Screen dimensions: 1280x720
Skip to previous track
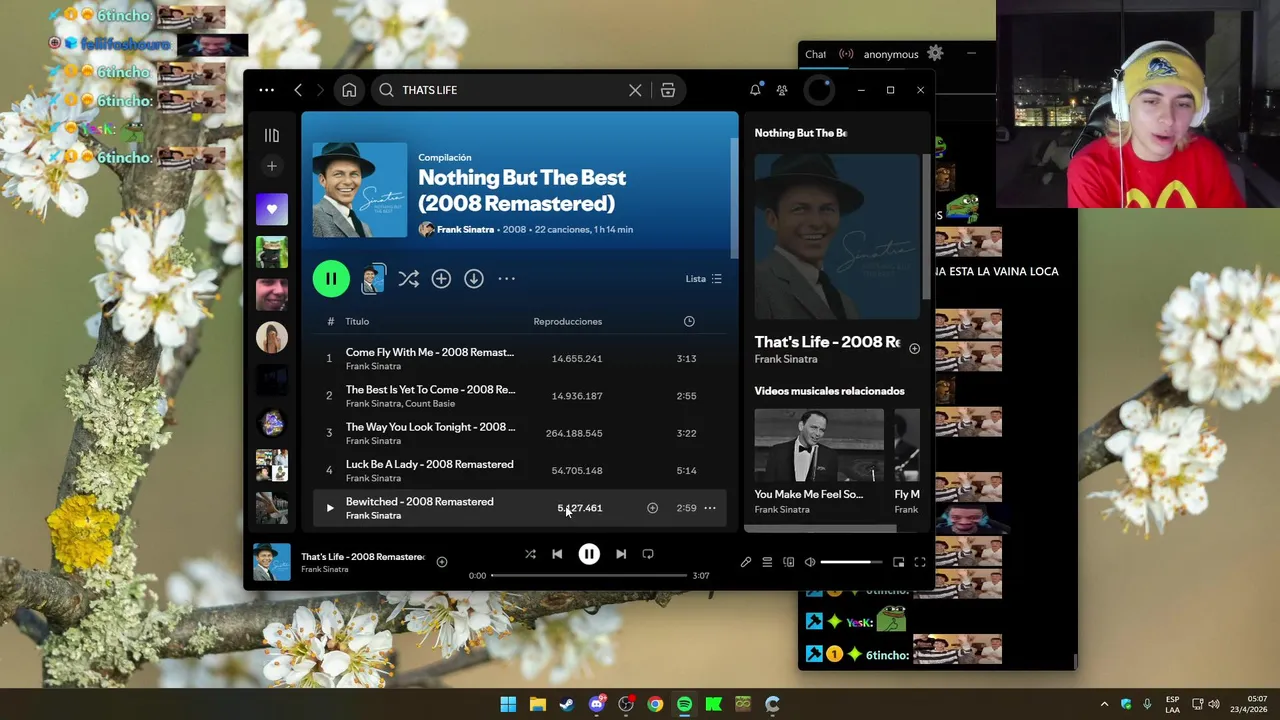(x=557, y=554)
